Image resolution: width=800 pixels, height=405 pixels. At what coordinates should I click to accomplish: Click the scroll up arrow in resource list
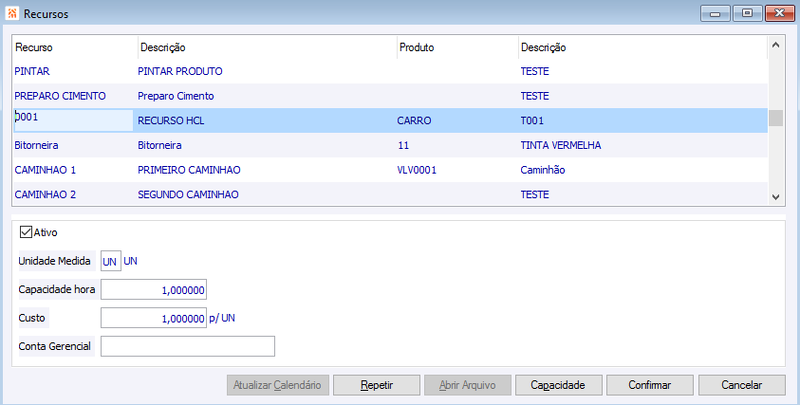[776, 45]
